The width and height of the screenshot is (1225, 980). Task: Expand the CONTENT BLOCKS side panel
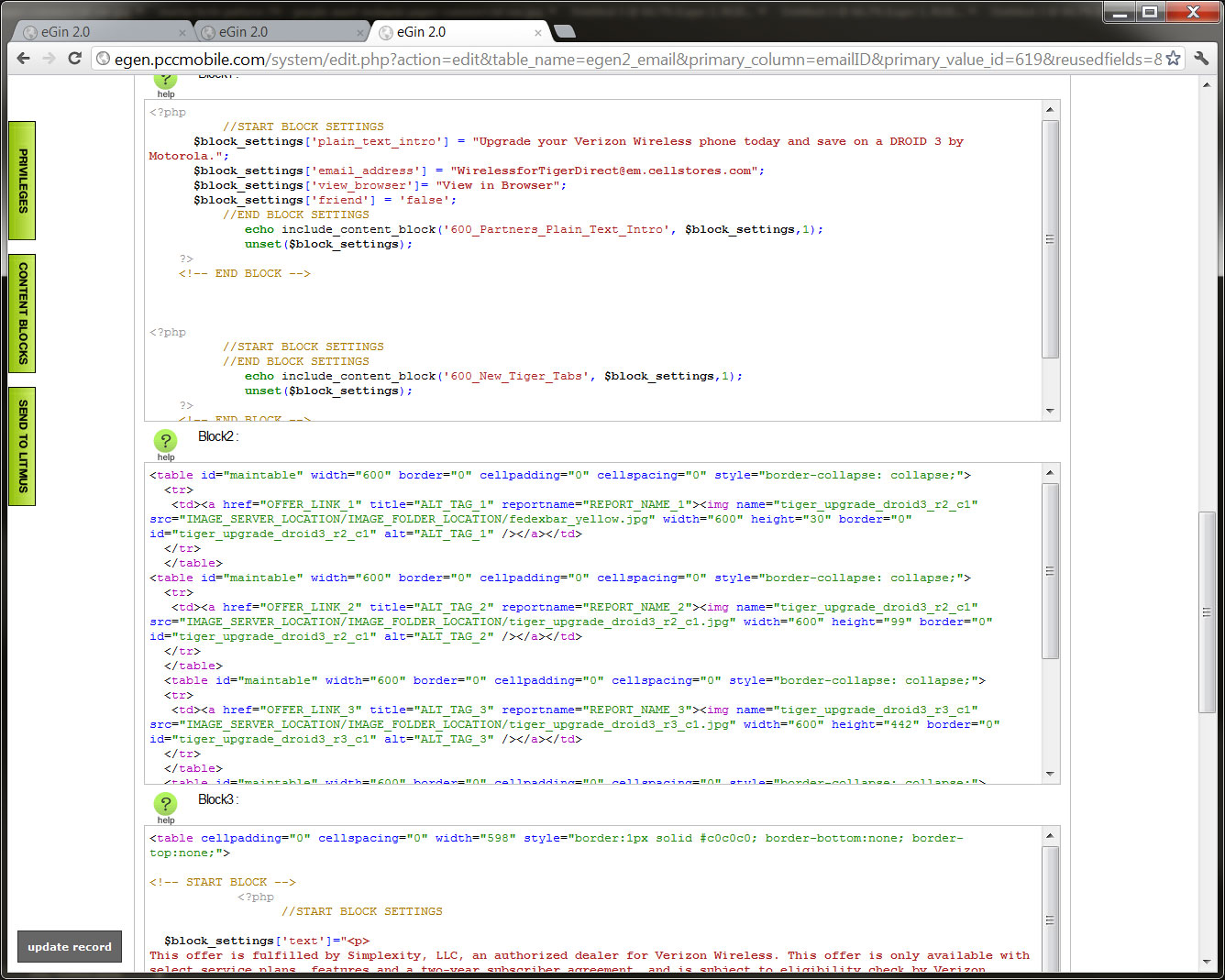22,314
